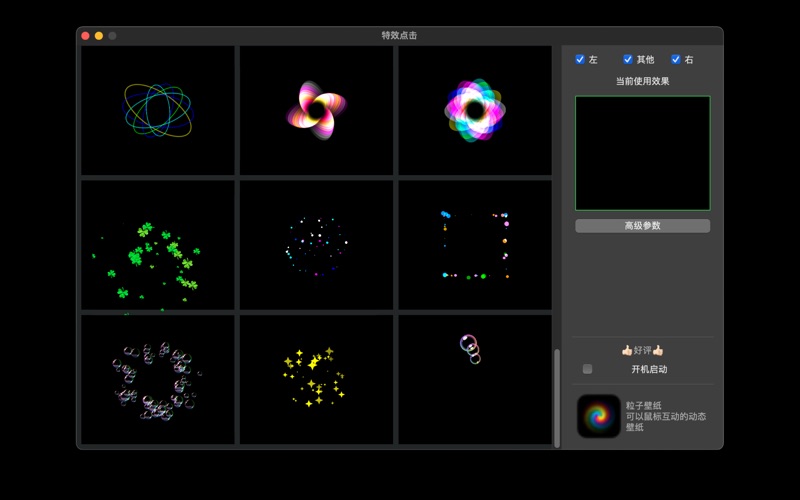
Task: Select the green clover leaves effect
Action: point(158,245)
